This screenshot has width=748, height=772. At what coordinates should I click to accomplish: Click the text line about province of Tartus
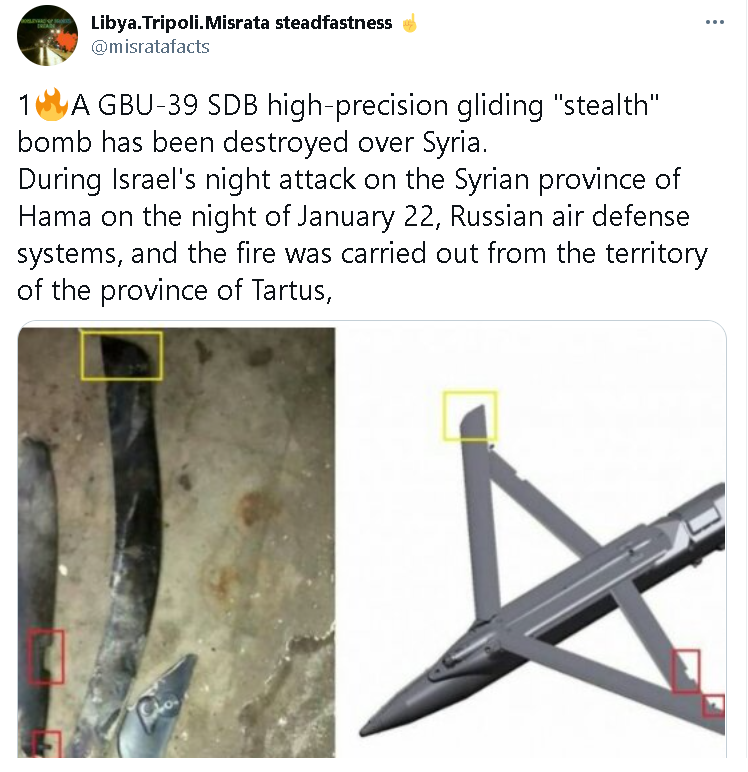click(175, 290)
